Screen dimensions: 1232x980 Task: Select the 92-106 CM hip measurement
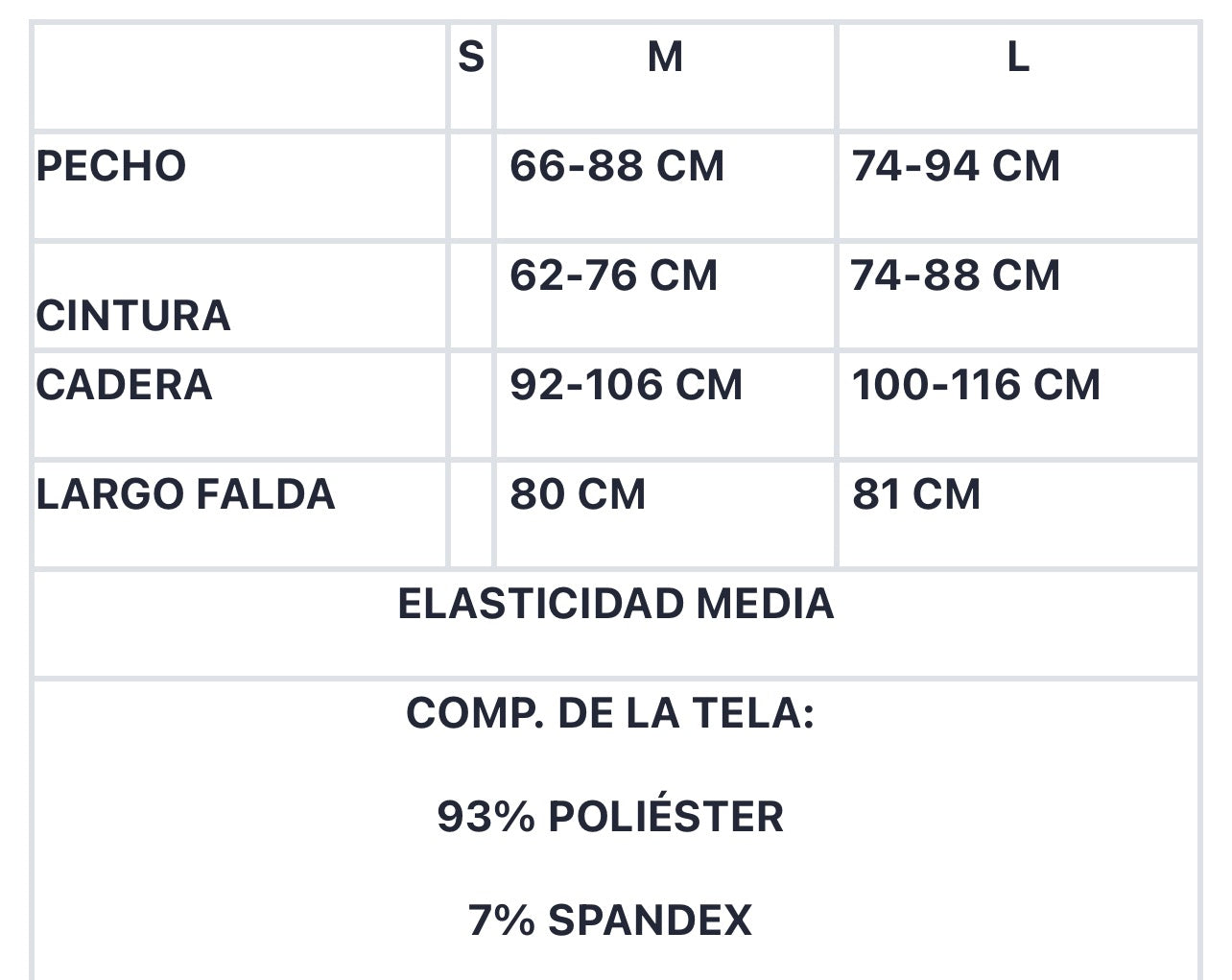click(626, 385)
